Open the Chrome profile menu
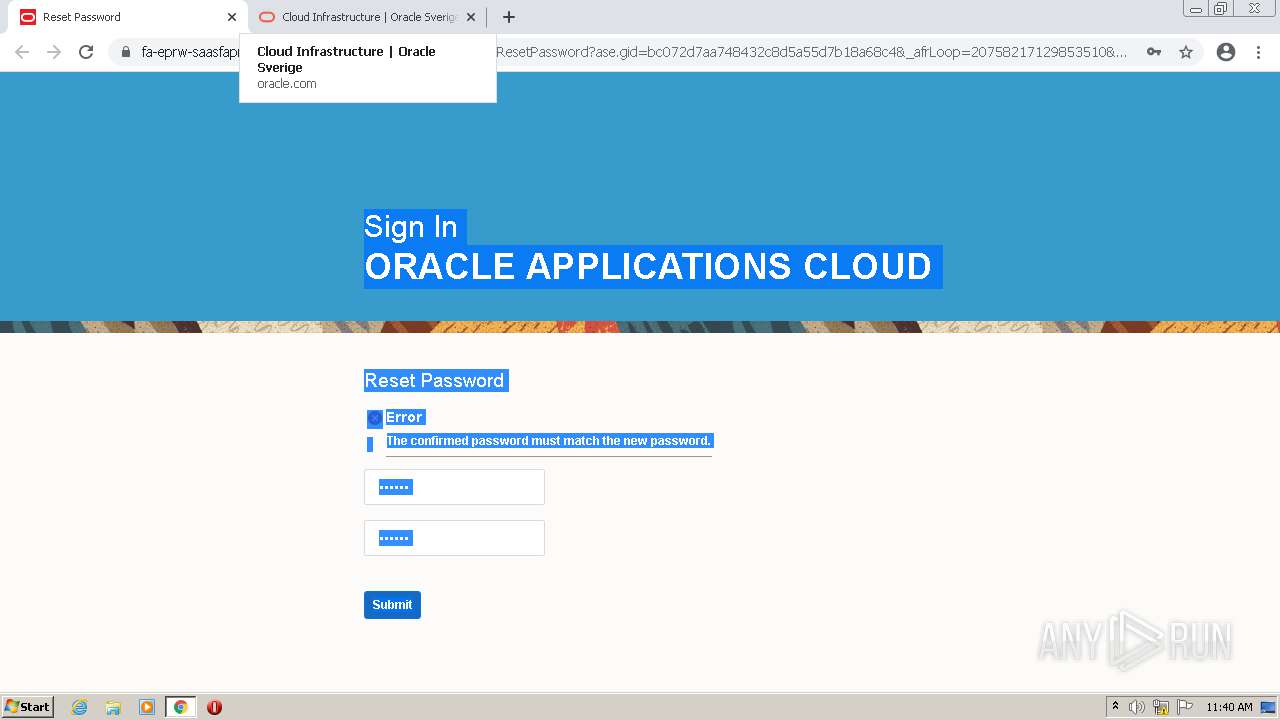 point(1226,52)
